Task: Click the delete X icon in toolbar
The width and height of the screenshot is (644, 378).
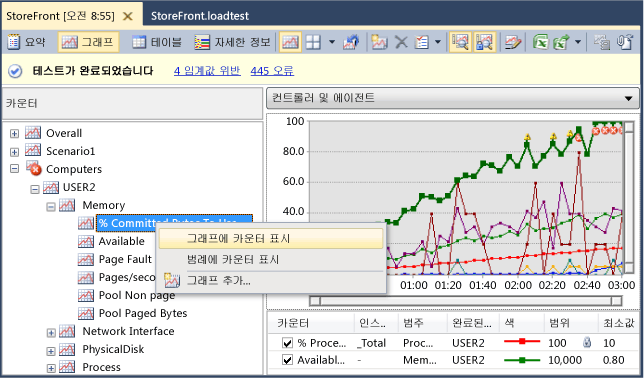Action: tap(401, 42)
